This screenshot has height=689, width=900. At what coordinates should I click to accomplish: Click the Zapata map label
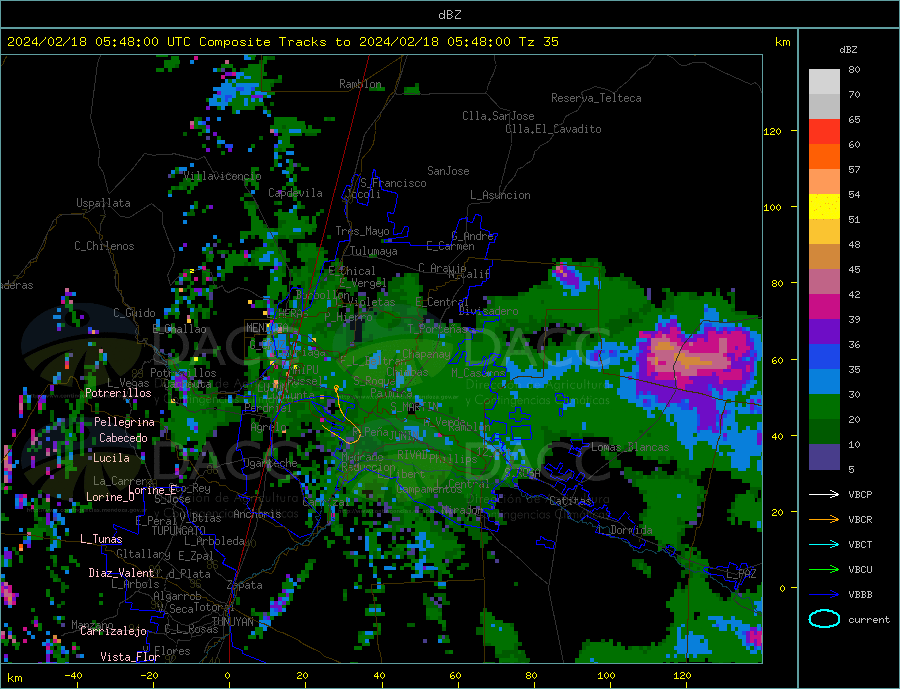(x=245, y=585)
